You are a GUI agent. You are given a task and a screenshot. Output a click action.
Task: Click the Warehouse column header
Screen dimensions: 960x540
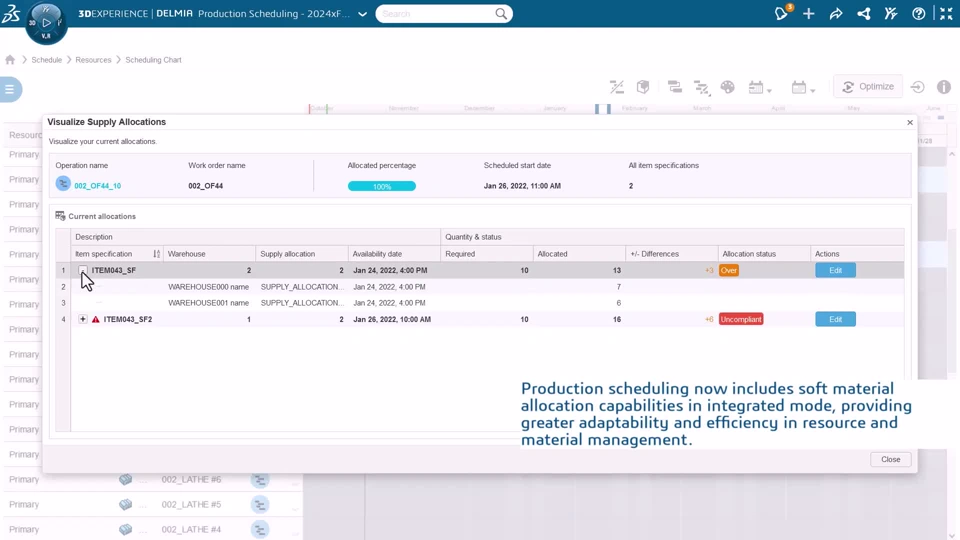coord(209,253)
